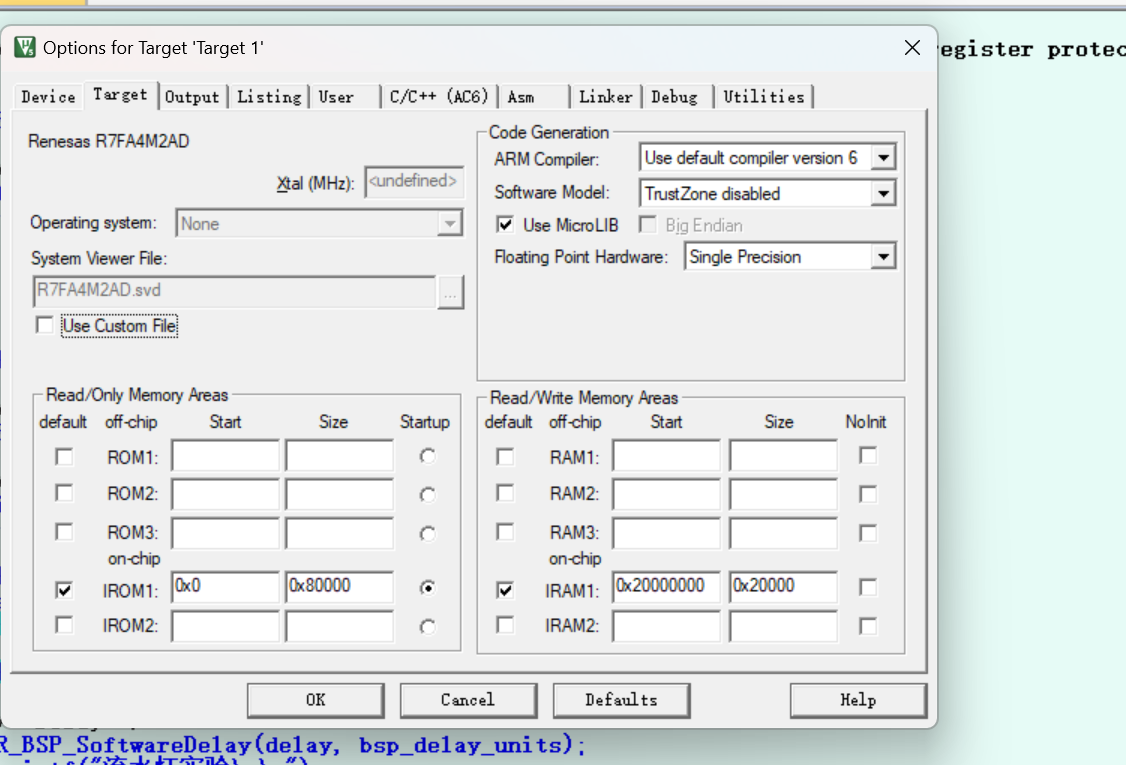The image size is (1126, 765).
Task: Go to the Listing tab
Action: click(269, 97)
